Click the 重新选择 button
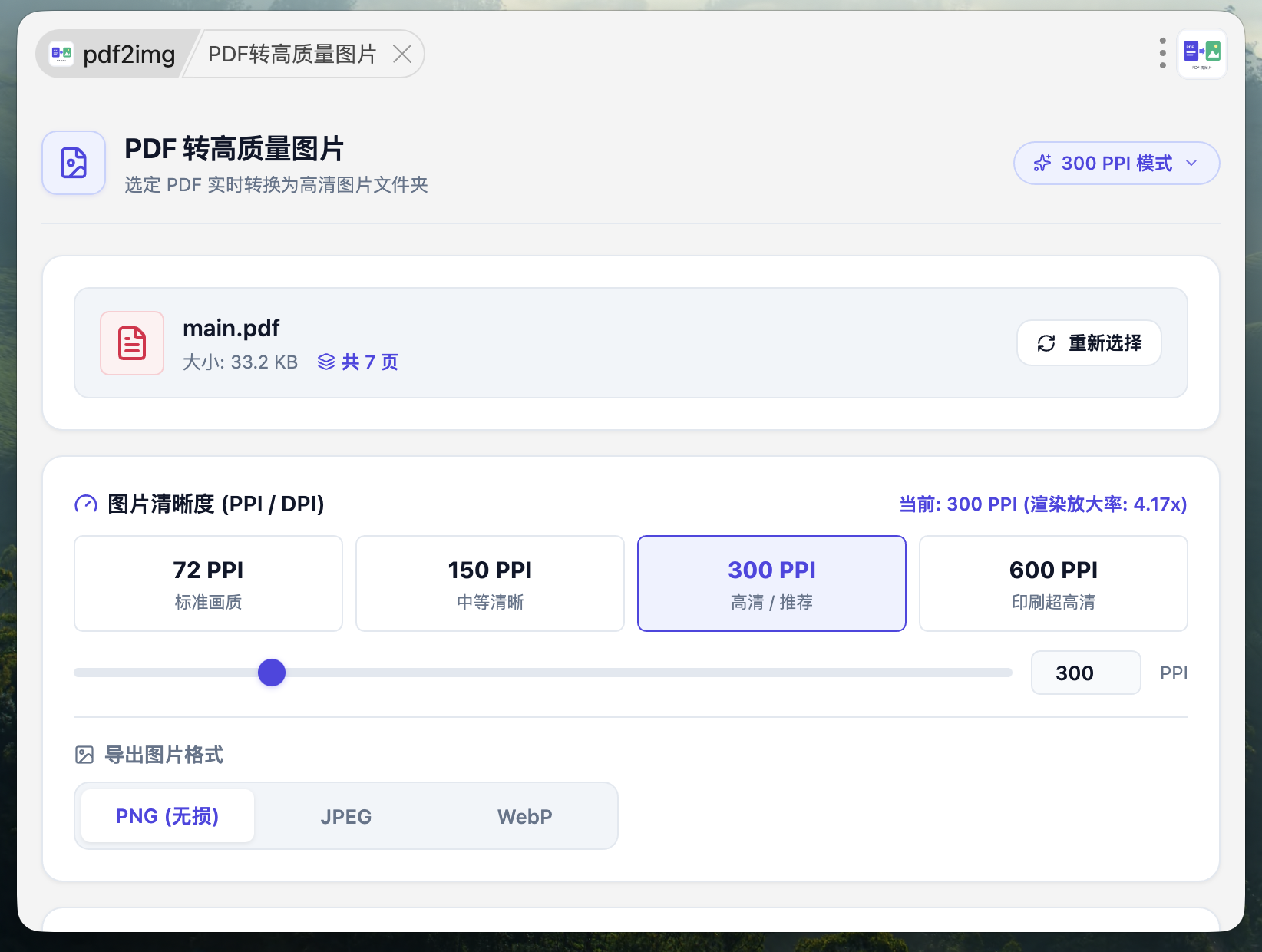This screenshot has width=1262, height=952. 1089,343
